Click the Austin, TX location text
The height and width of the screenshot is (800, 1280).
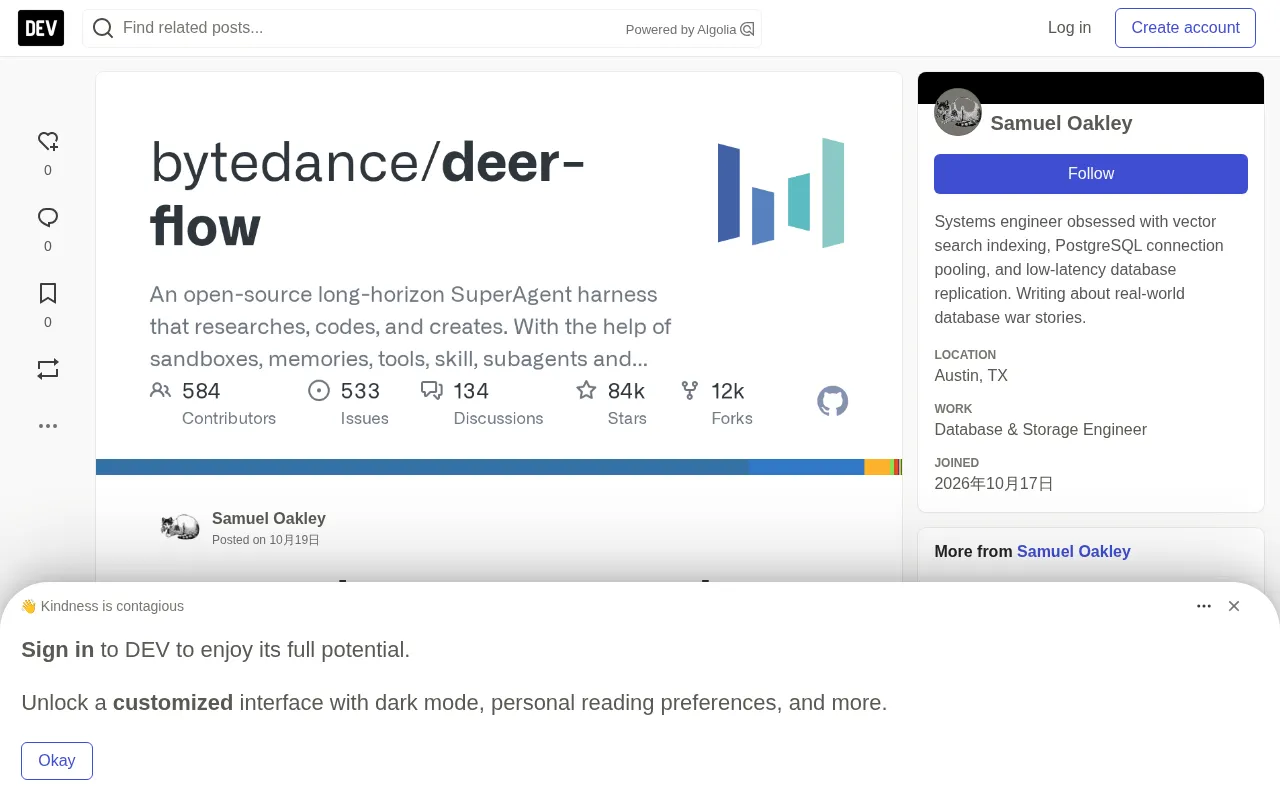point(971,376)
